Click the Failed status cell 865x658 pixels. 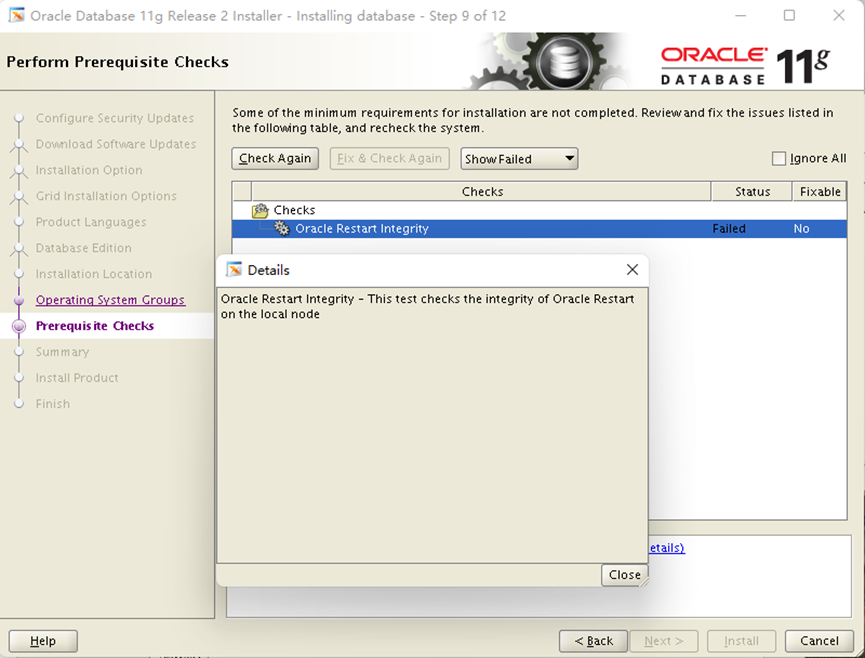coord(729,229)
